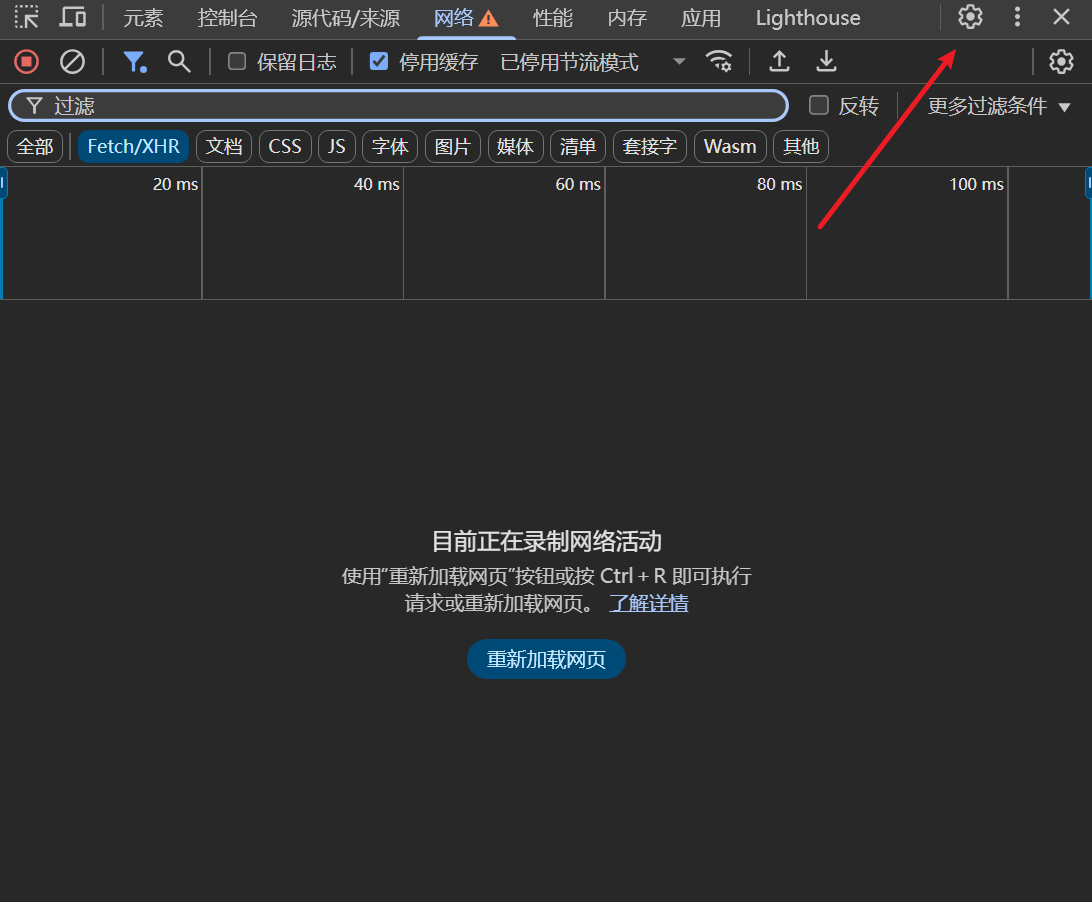The image size is (1092, 902).
Task: Toggle the device toolbar icon
Action: [x=72, y=17]
